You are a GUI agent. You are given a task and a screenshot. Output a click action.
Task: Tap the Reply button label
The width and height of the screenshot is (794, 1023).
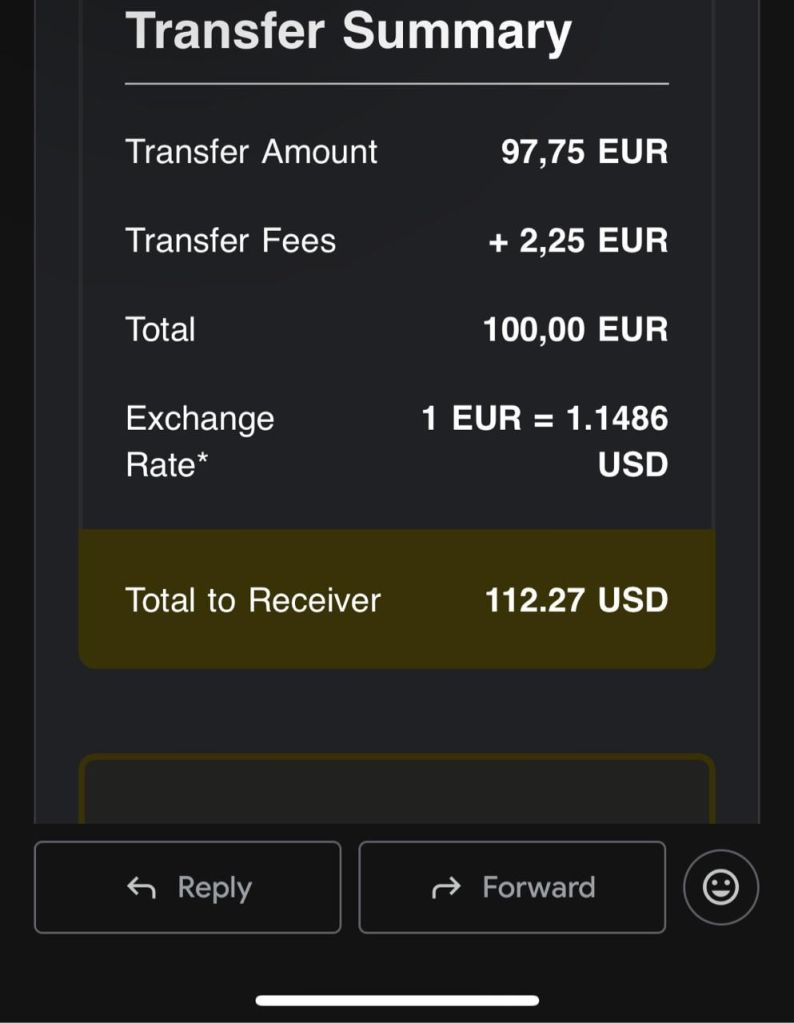214,887
